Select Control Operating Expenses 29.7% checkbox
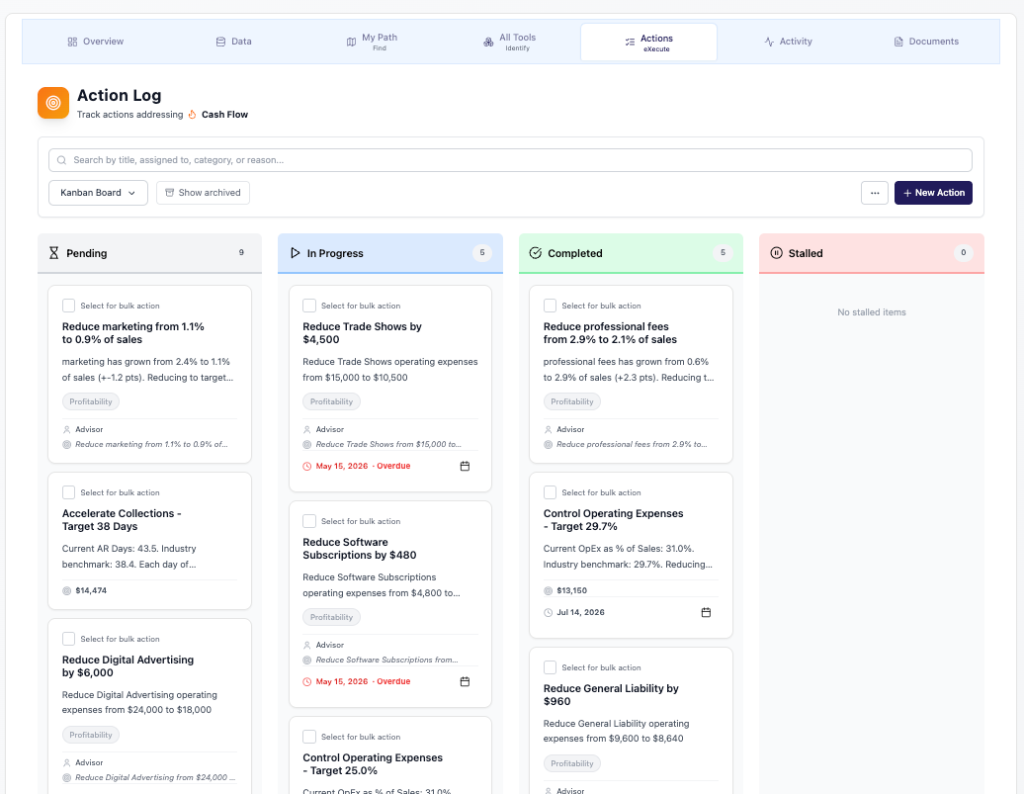This screenshot has height=794, width=1024. (x=550, y=492)
